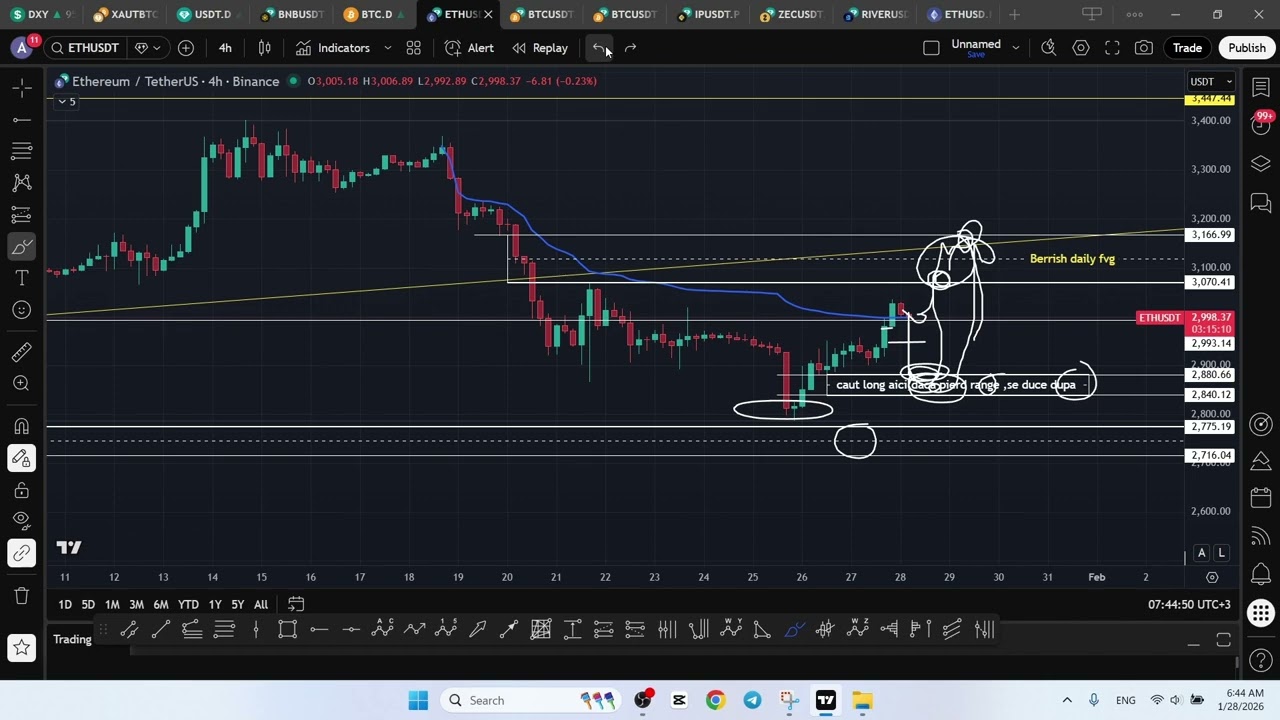Maximize the bottom Trading panel
Viewport: 1280px width, 720px height.
pos(1223,640)
